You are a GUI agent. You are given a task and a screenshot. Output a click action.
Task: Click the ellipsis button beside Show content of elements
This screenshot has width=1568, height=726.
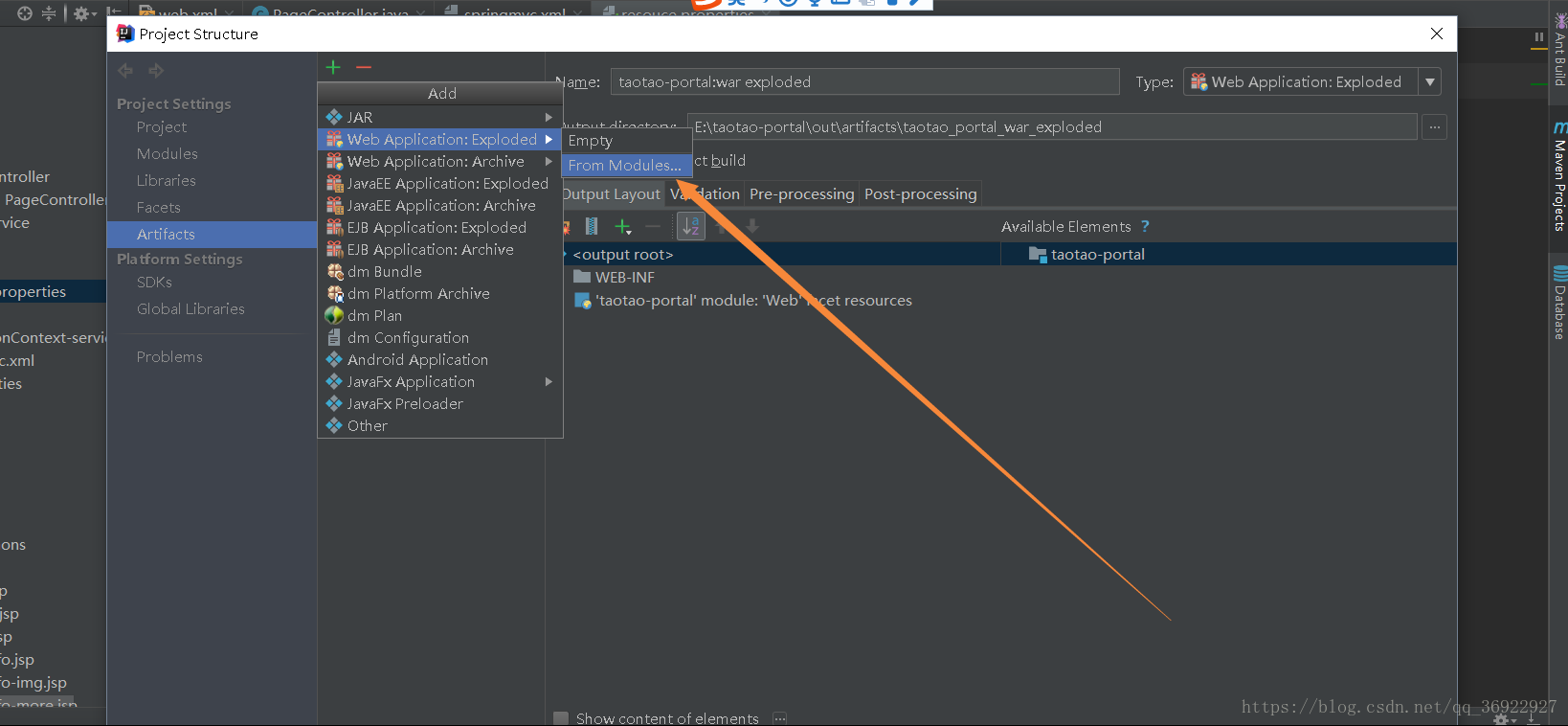point(780,718)
